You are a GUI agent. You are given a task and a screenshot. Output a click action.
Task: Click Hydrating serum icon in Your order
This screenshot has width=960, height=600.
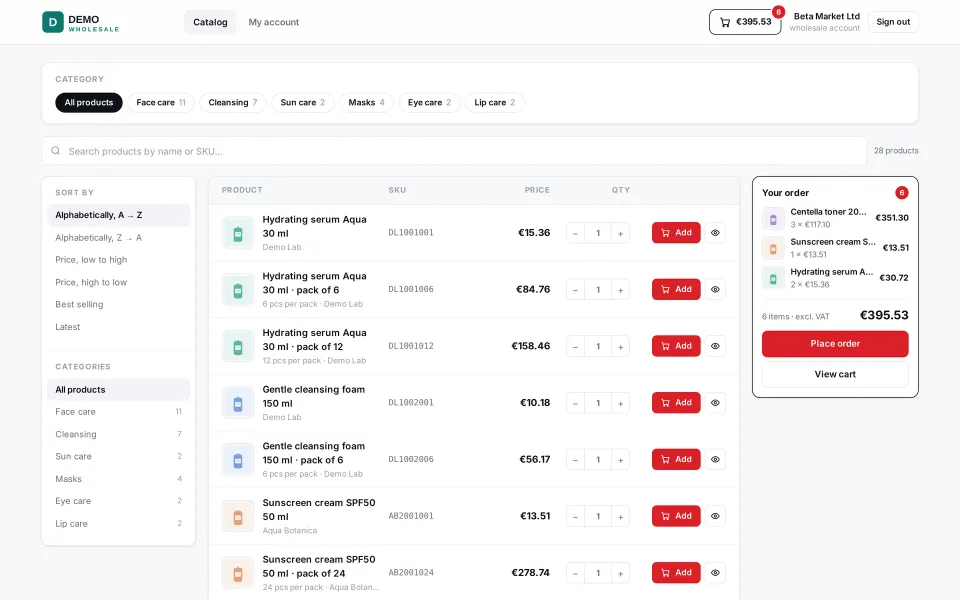(773, 278)
